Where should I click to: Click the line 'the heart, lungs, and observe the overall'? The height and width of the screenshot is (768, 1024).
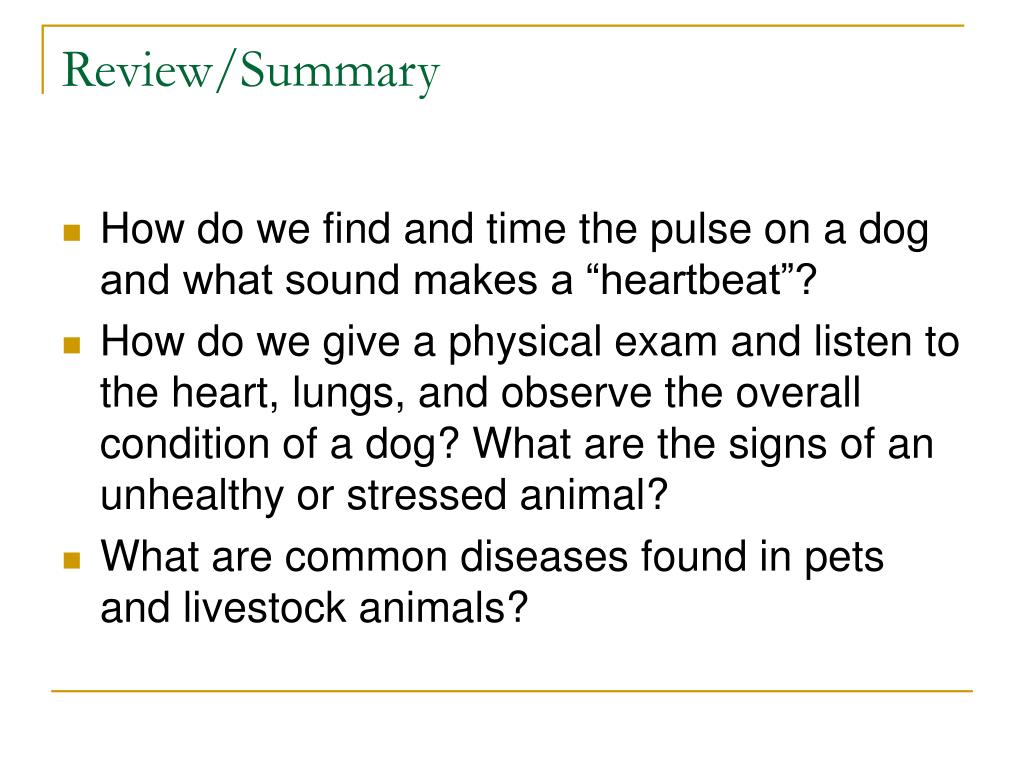480,393
